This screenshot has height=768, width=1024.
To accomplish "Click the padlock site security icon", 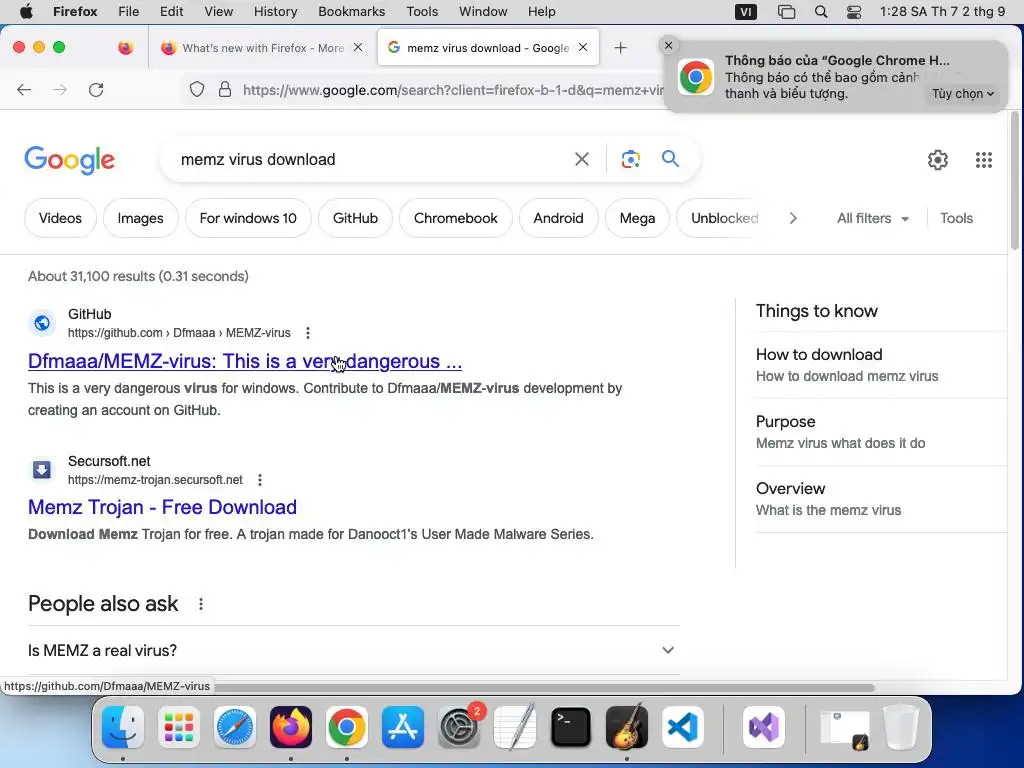I will (x=225, y=89).
